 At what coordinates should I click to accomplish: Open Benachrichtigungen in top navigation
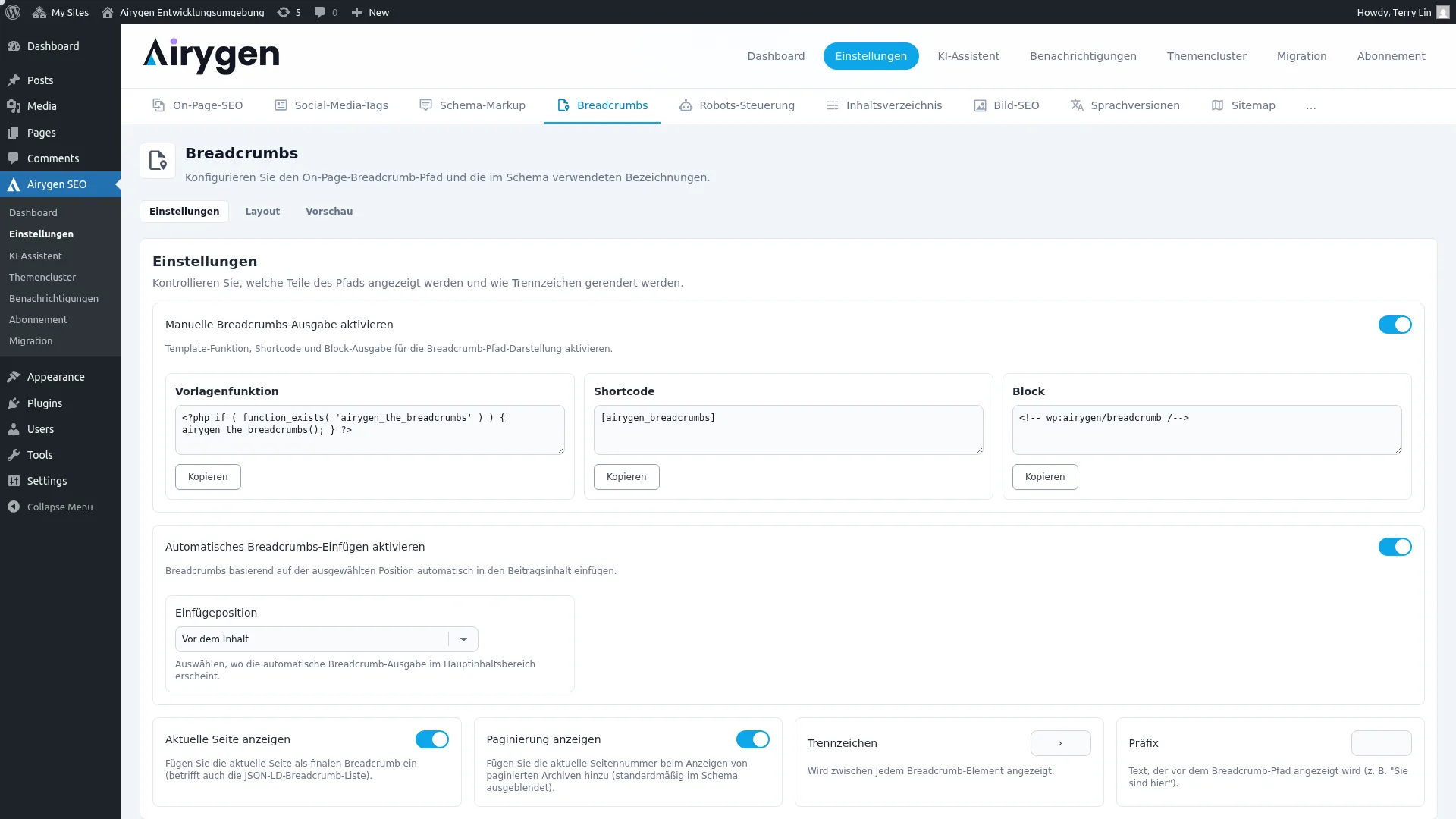(x=1083, y=56)
